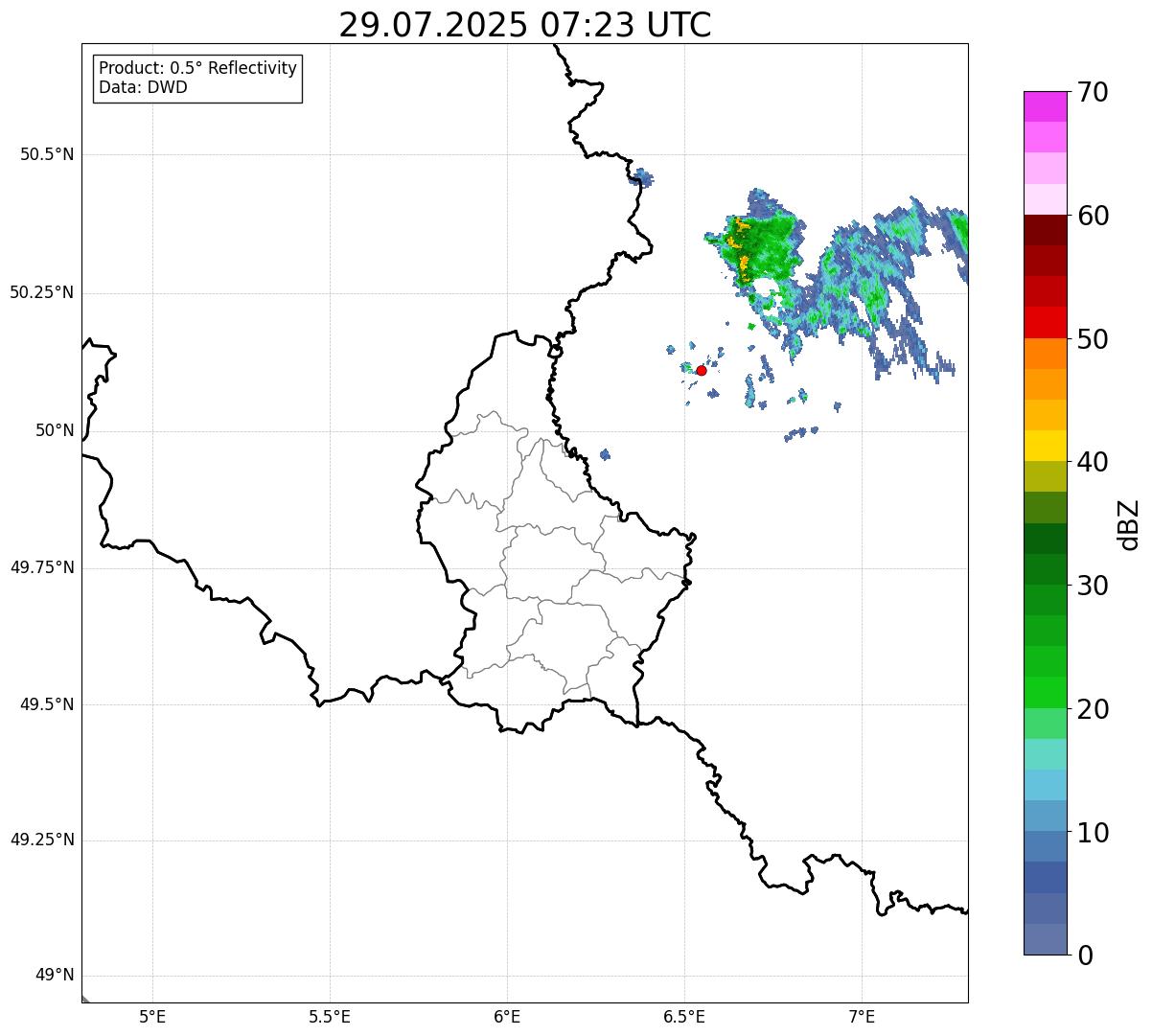Click the 5.5°E longitude label

pos(330,1016)
